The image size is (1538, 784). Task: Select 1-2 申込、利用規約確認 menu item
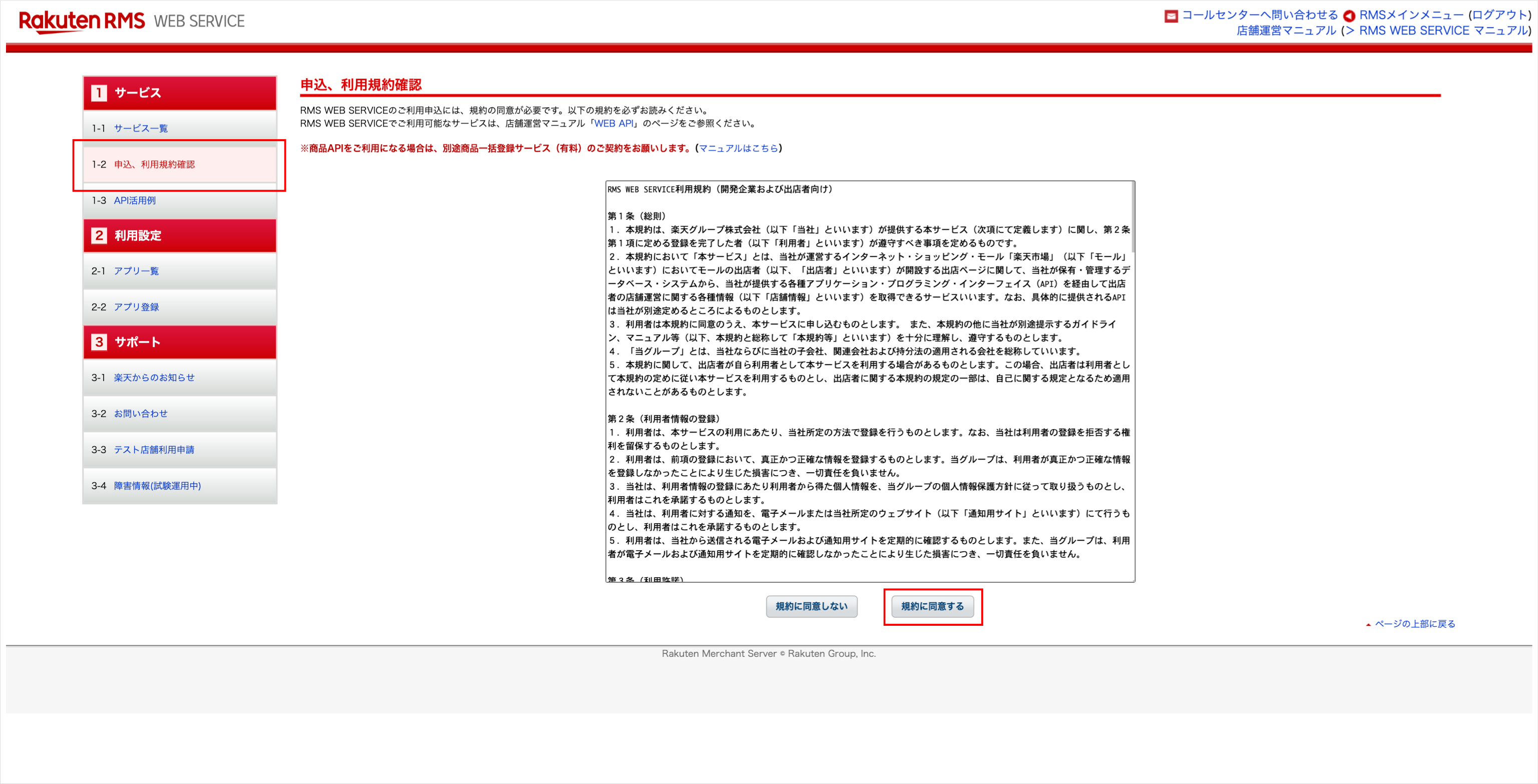pyautogui.click(x=180, y=164)
